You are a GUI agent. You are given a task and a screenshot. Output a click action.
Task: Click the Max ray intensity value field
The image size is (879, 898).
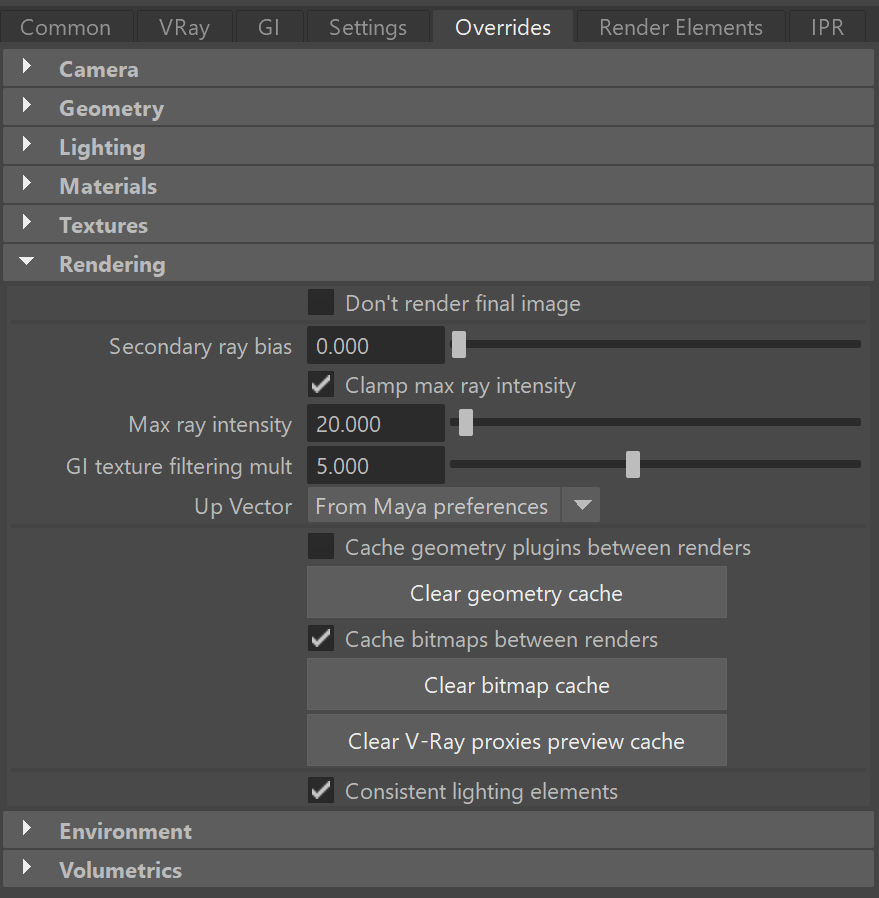click(x=376, y=424)
